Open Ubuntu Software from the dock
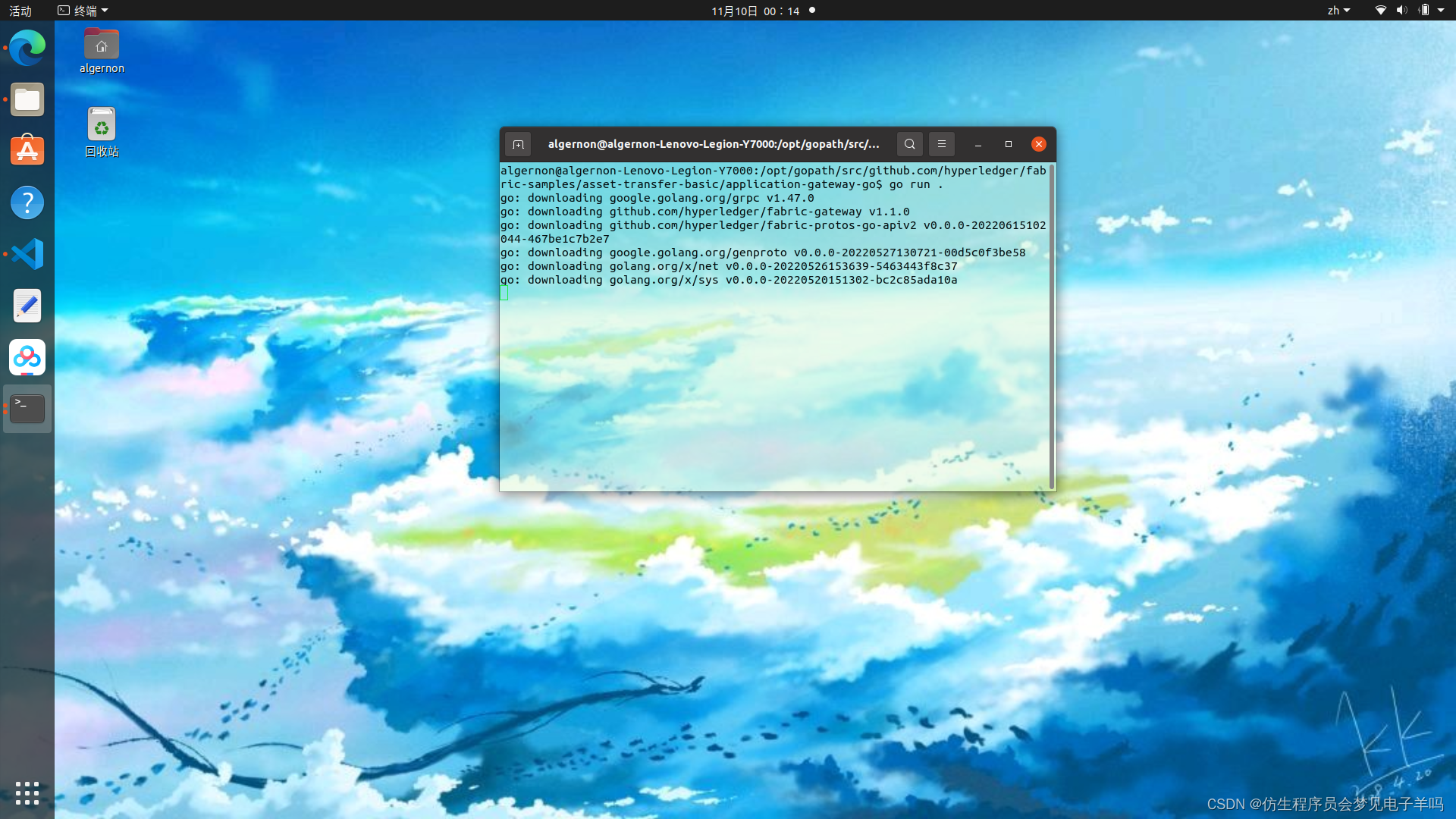The width and height of the screenshot is (1456, 819). point(27,151)
